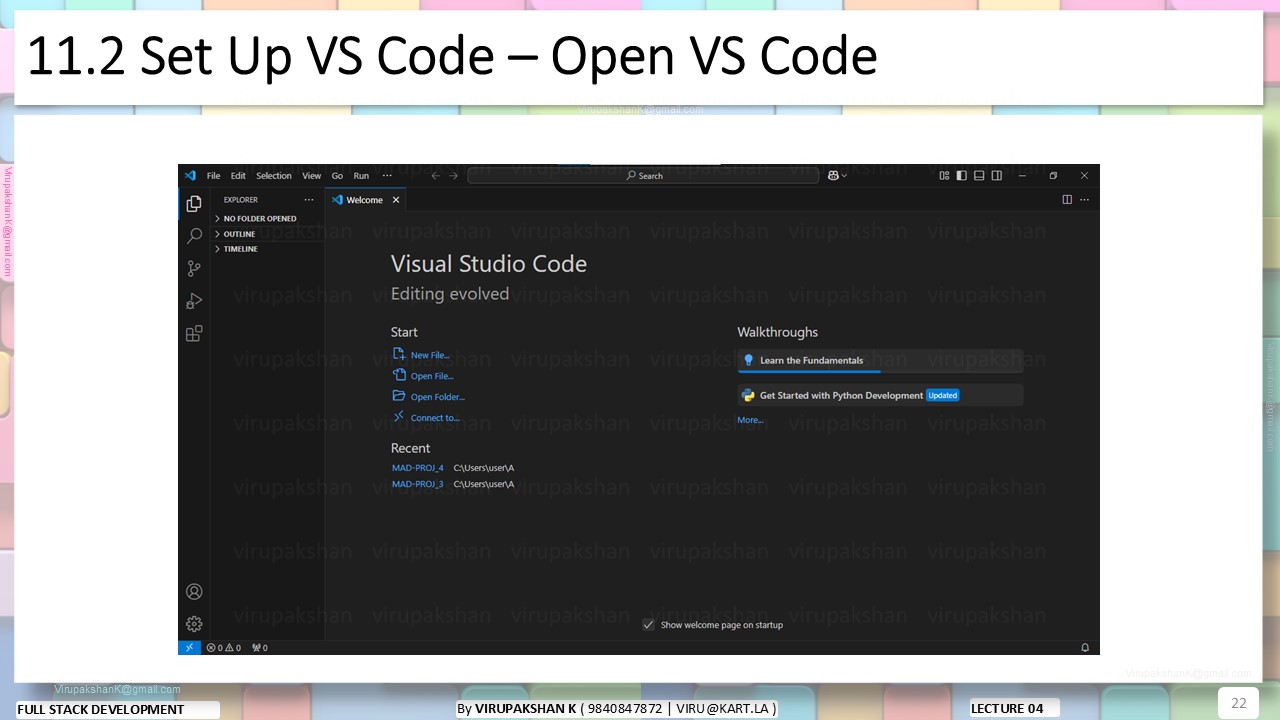Split the editor to the right
Image resolution: width=1280 pixels, height=720 pixels.
click(x=1067, y=200)
